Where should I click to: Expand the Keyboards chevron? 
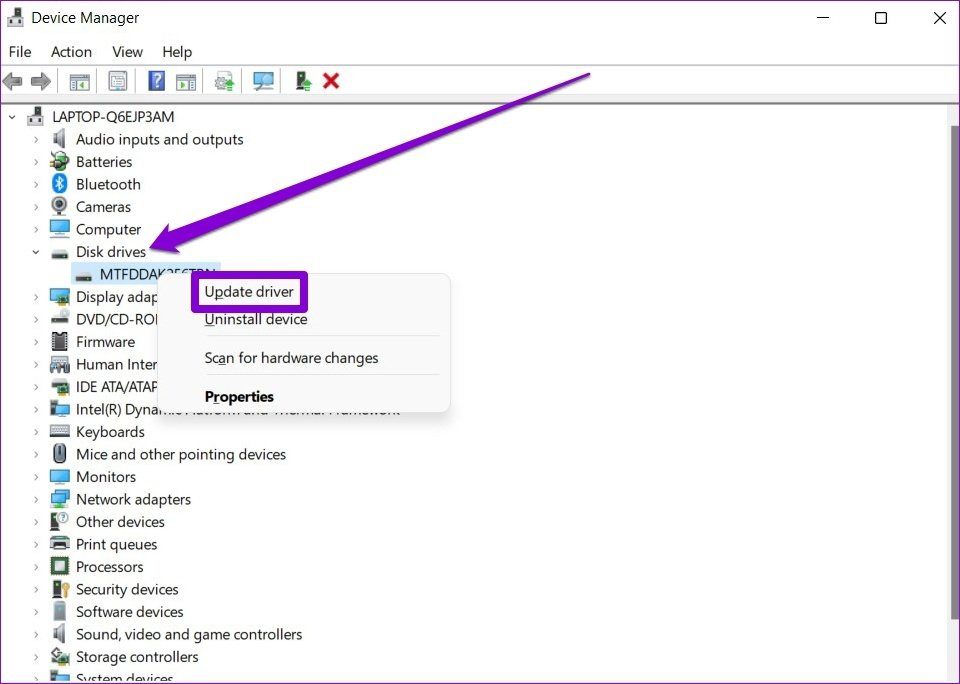coord(36,432)
